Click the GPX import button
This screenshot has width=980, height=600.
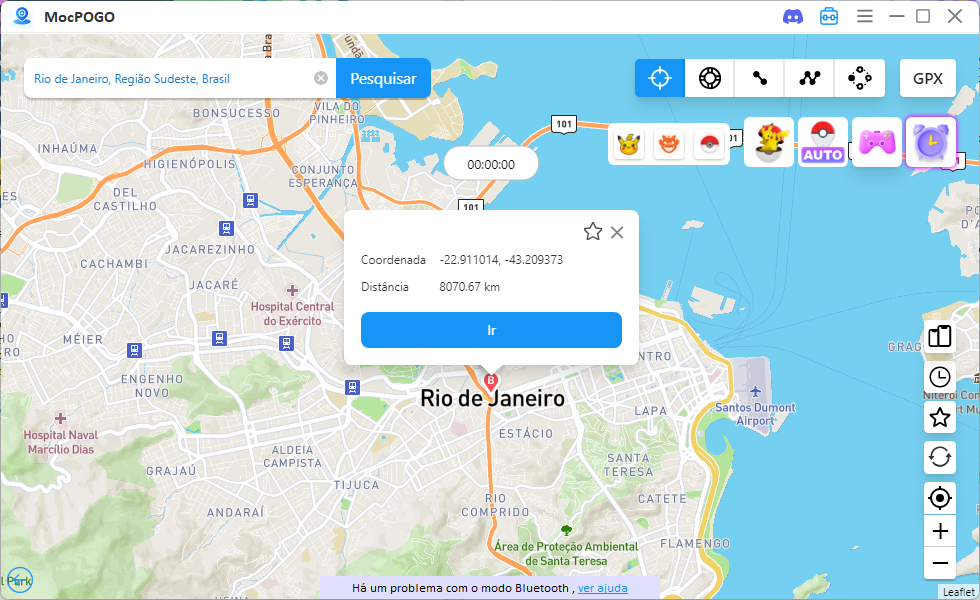928,78
